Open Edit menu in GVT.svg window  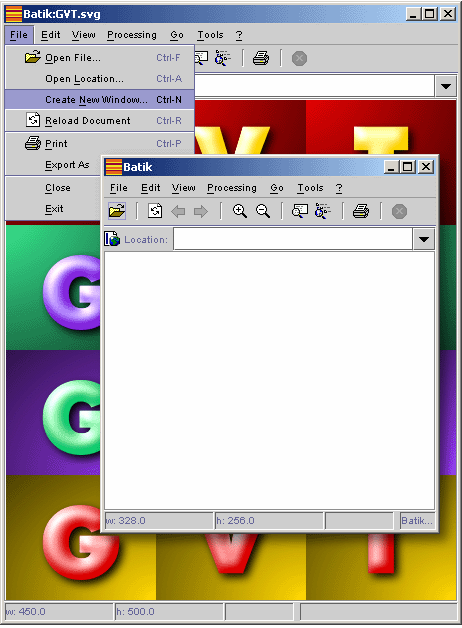click(50, 35)
